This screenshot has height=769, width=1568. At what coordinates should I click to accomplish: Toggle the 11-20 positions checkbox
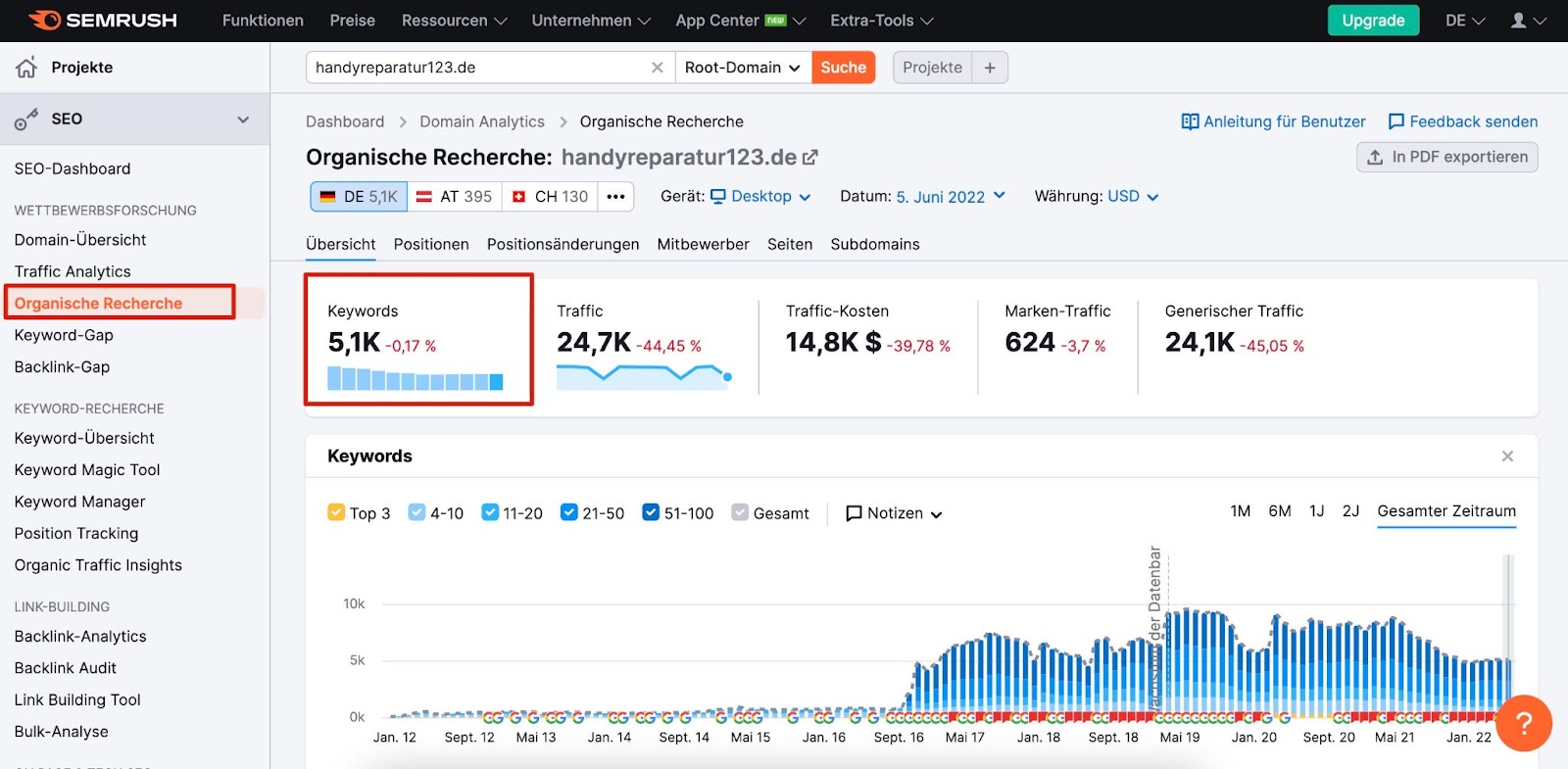(490, 512)
